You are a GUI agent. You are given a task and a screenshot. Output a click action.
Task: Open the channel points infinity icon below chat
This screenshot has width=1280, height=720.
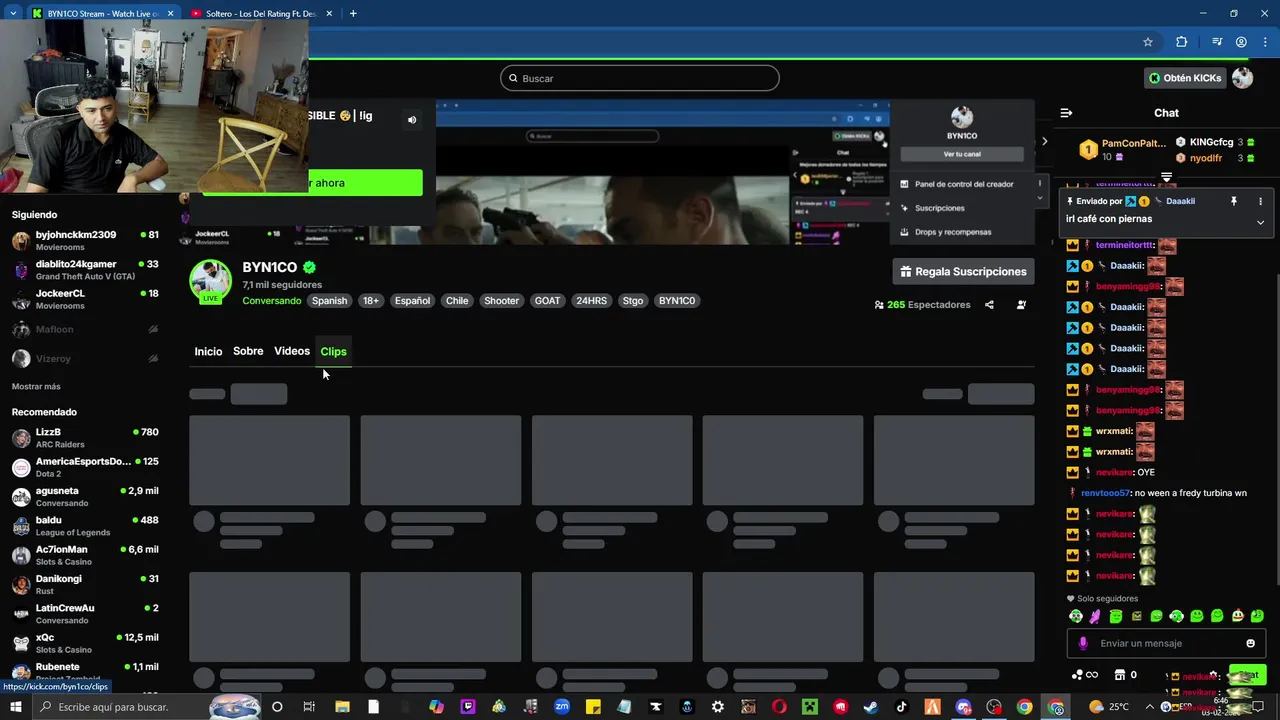[1084, 675]
